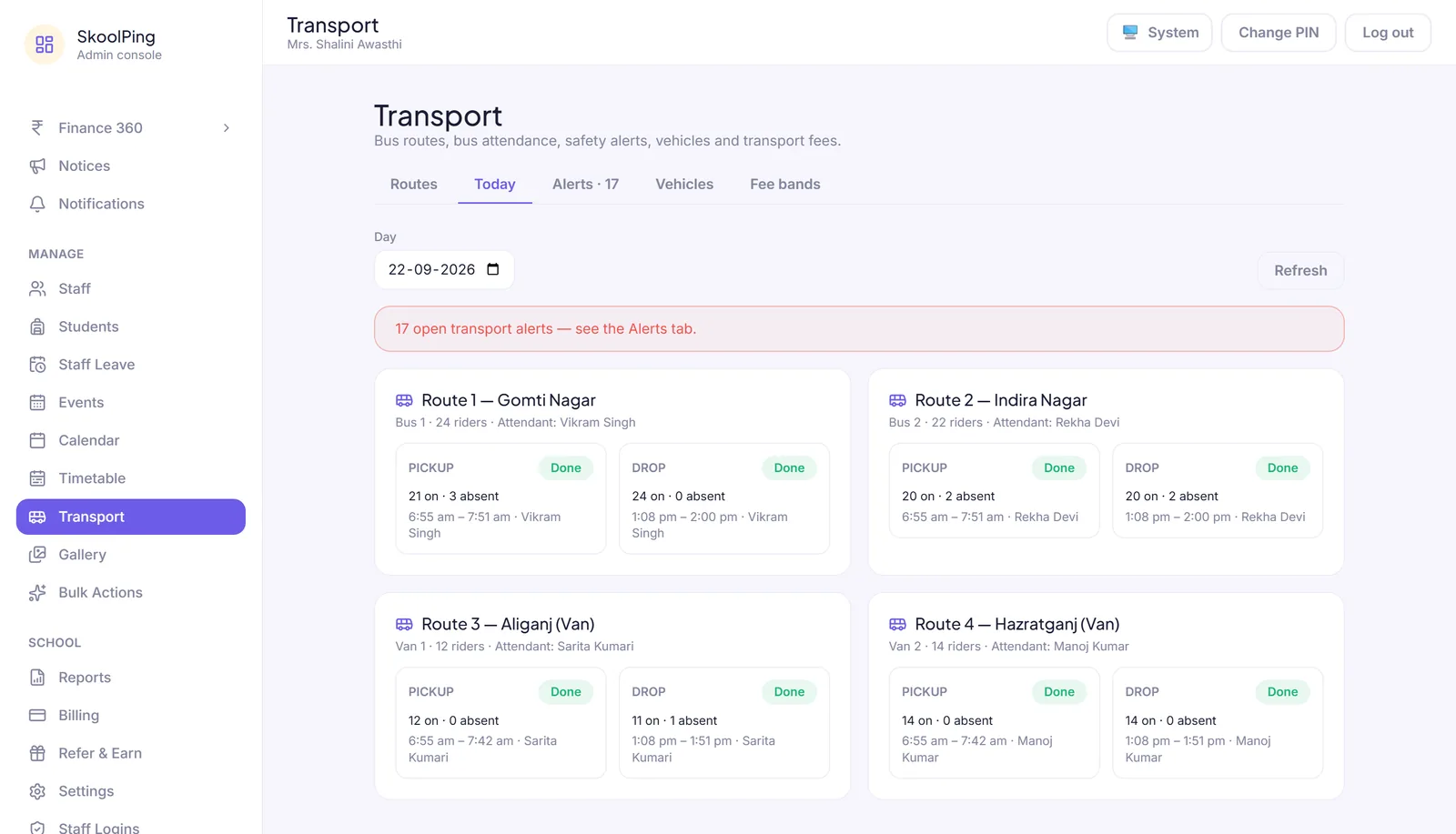Click the Events calendar icon
This screenshot has width=1456, height=834.
click(37, 403)
